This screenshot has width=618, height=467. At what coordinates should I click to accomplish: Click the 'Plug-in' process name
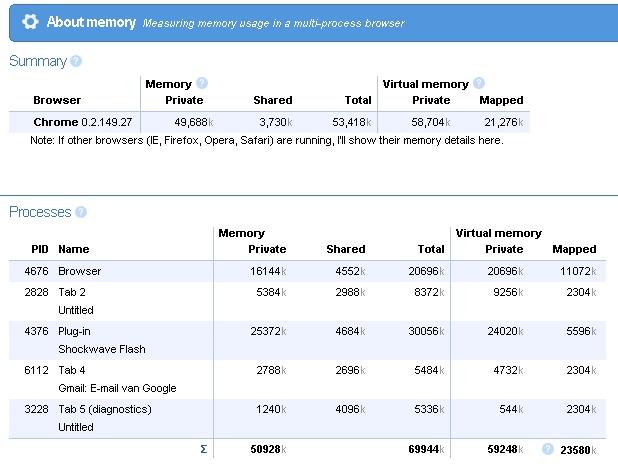coord(74,331)
